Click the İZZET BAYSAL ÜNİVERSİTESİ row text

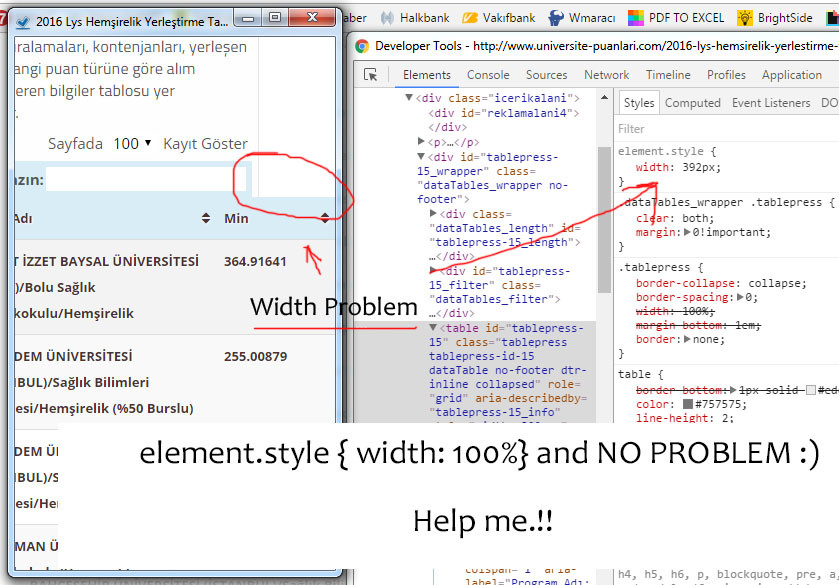110,261
